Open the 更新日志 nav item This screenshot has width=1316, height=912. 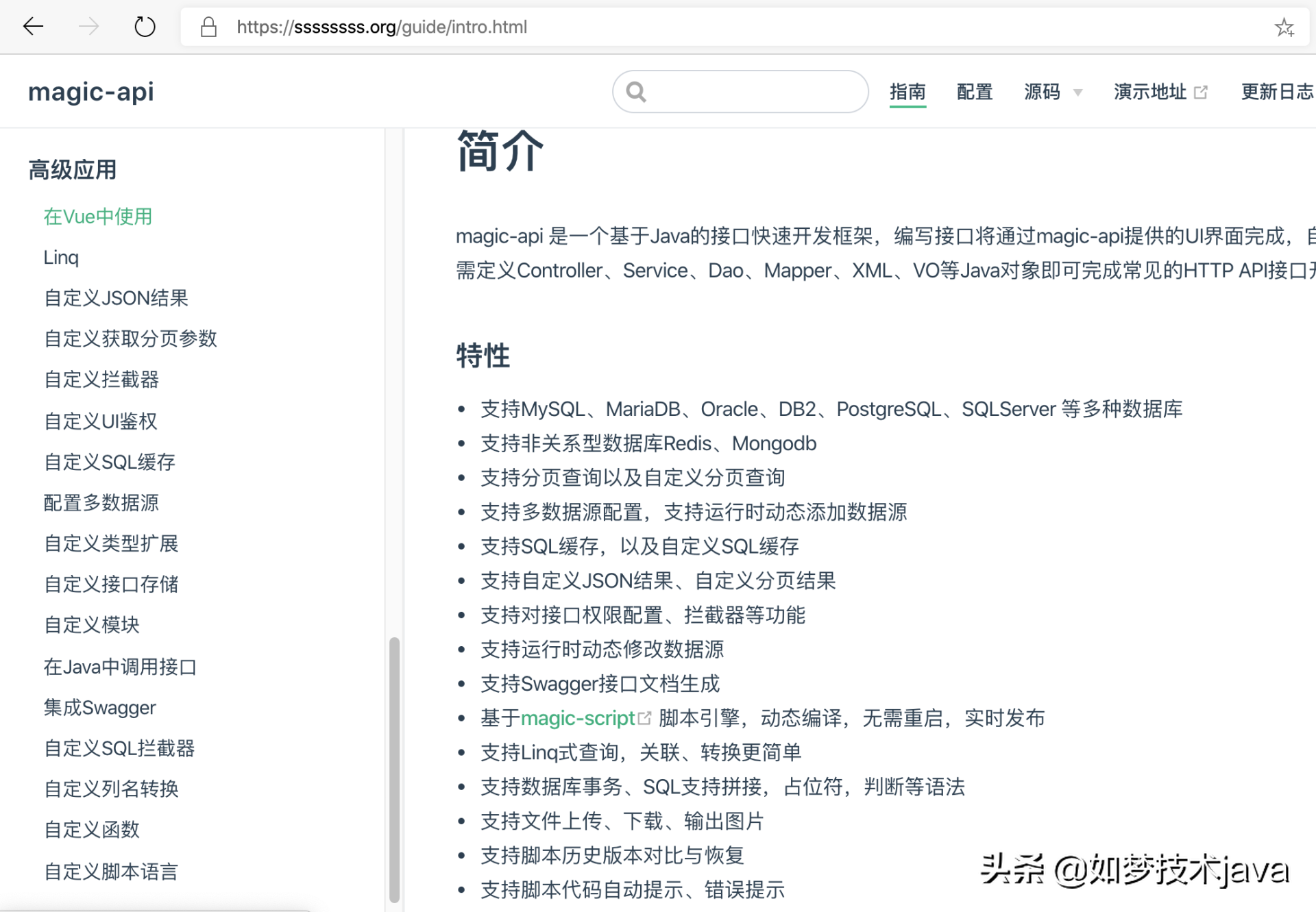coord(1276,92)
